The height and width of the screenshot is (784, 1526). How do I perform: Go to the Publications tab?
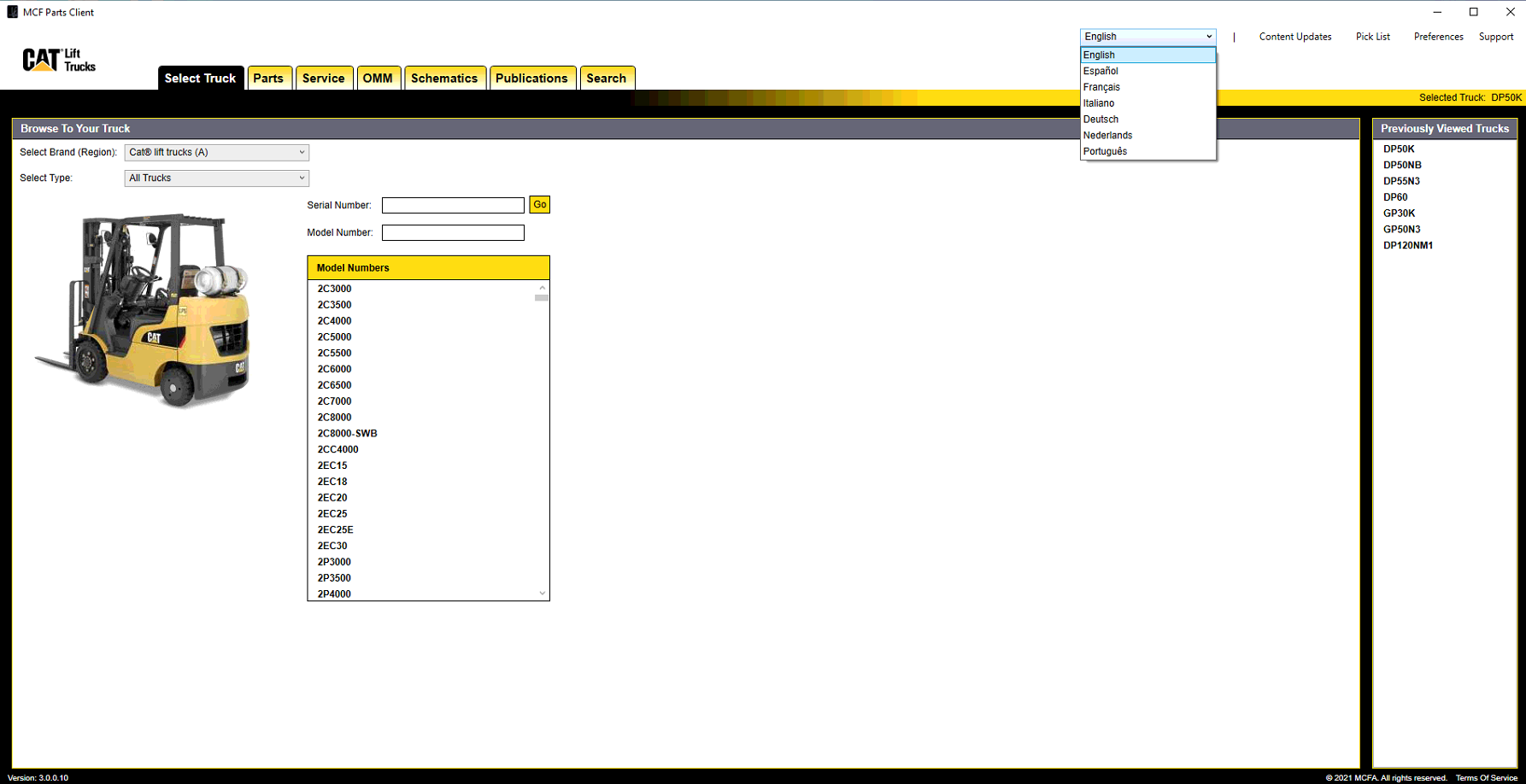click(531, 79)
